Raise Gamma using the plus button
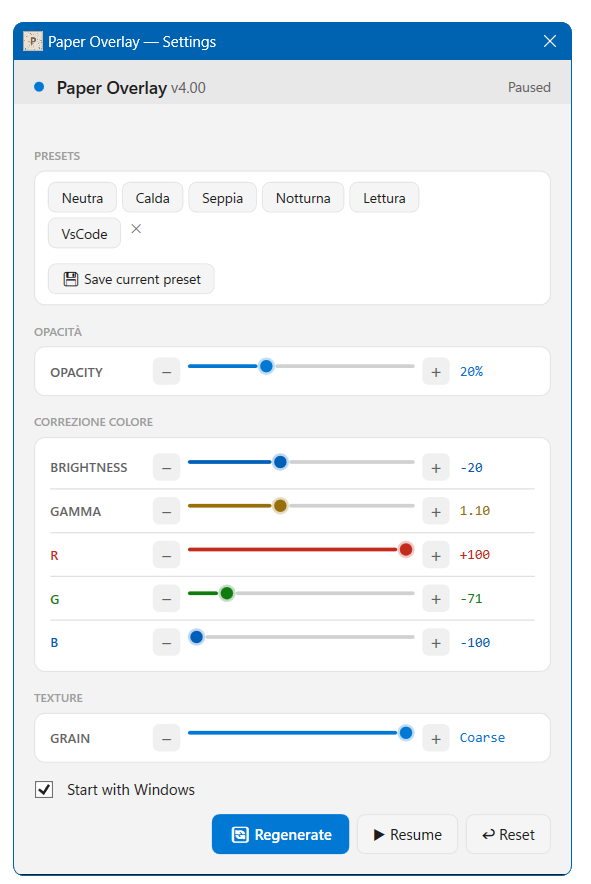The image size is (591, 884). click(x=436, y=511)
